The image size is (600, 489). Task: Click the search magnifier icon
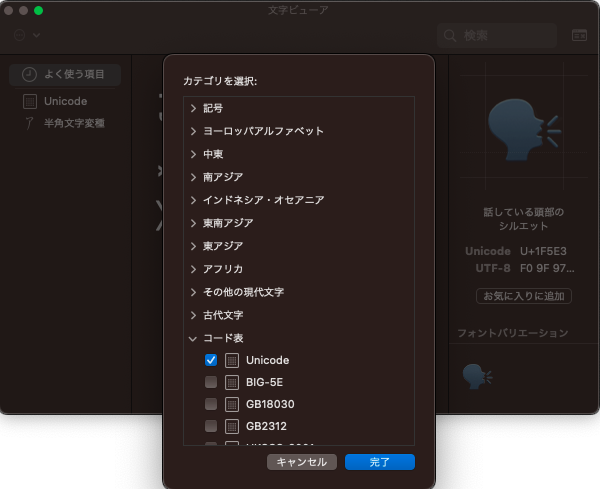(x=450, y=36)
